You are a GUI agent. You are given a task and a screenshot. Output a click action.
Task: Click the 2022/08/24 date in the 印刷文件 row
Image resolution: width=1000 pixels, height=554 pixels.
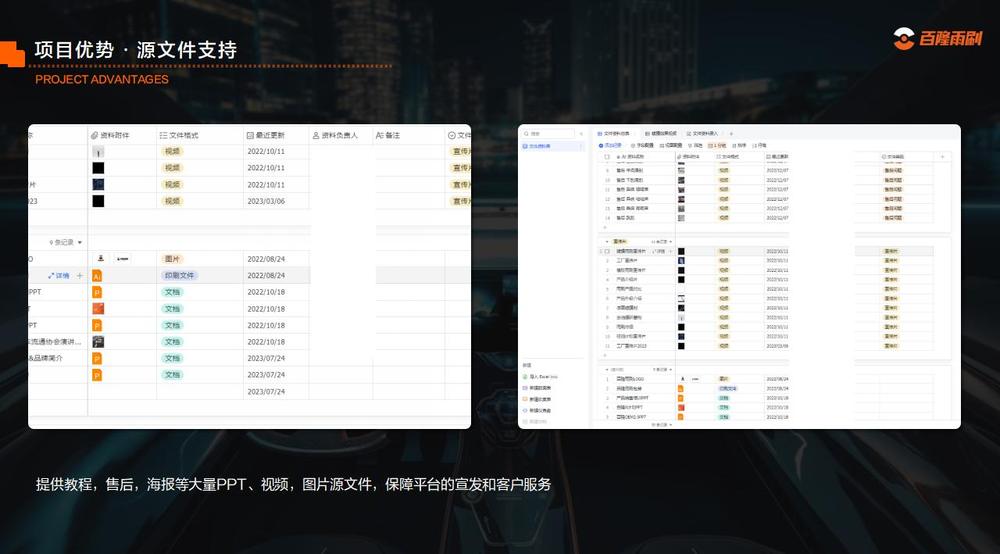pyautogui.click(x=266, y=275)
